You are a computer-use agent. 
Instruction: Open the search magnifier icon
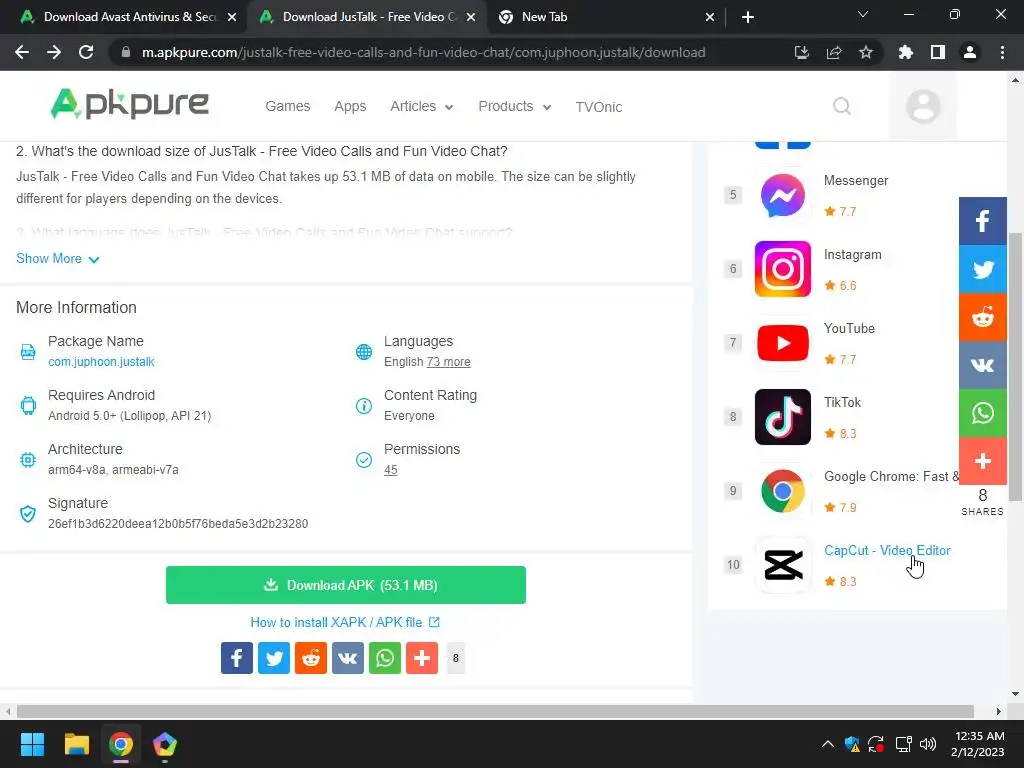point(842,106)
